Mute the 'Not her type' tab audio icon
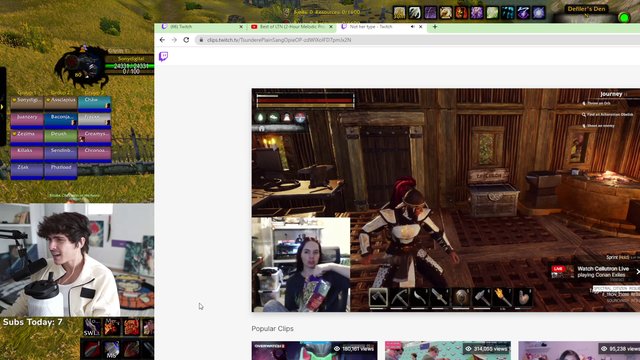Viewport: 640px width, 360px height. [413, 27]
